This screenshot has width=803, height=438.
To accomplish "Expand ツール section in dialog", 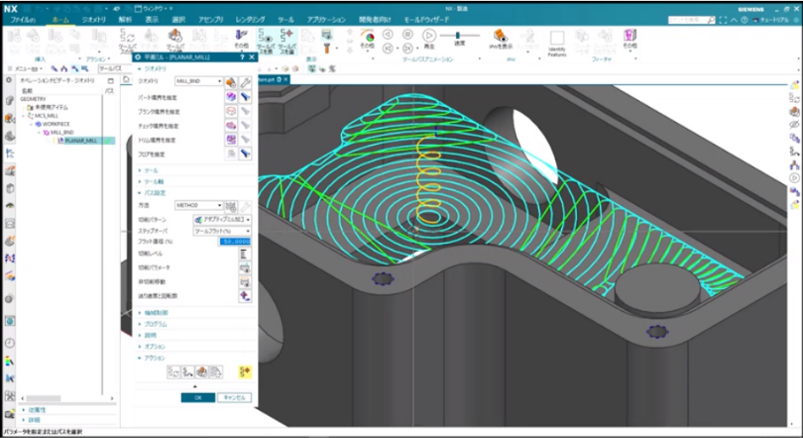I will coord(149,170).
